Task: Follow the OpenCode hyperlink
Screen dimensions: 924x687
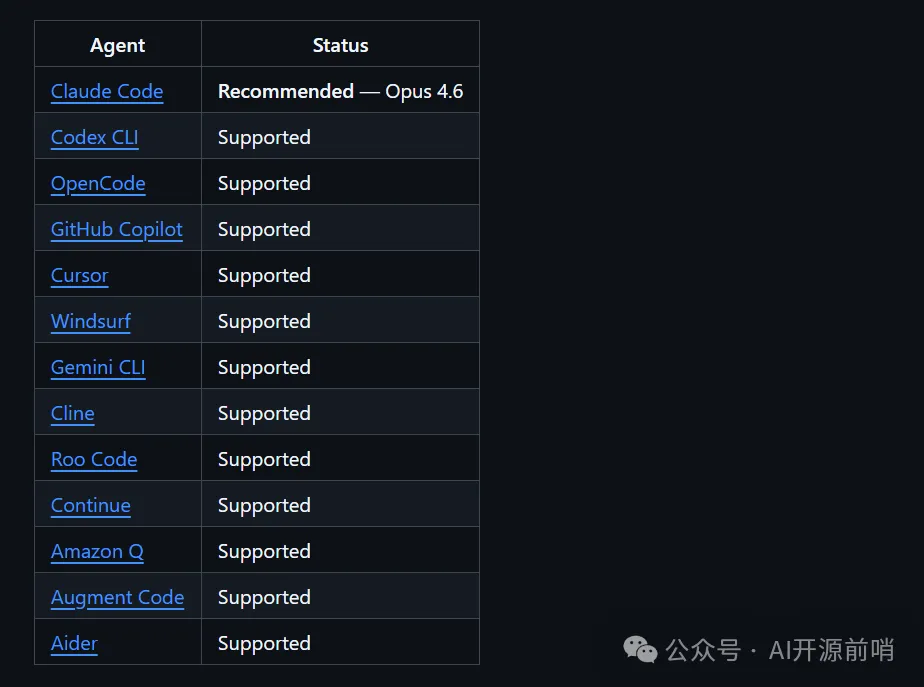Action: [98, 183]
